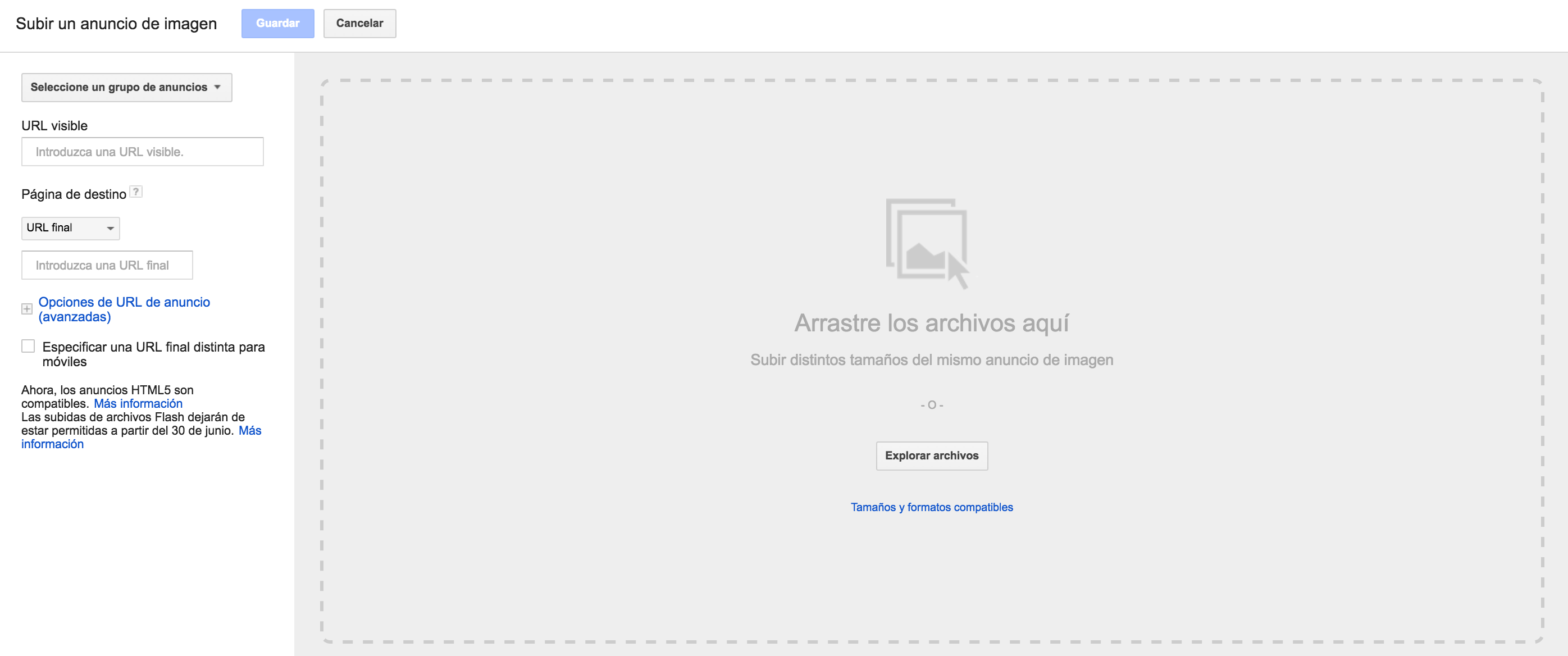Click the Introduzca una URL final field
1568x656 pixels.
107,265
